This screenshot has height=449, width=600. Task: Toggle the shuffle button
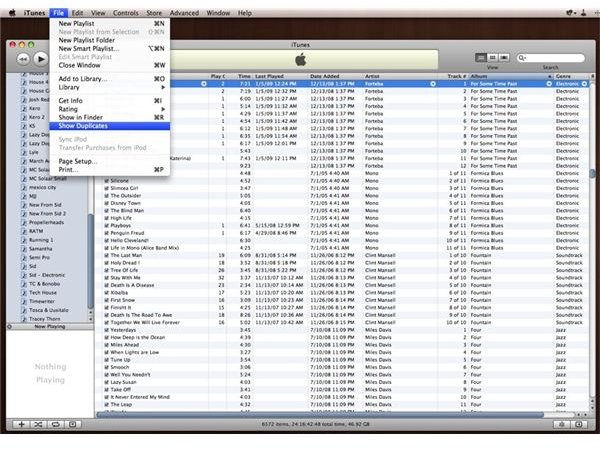[38, 424]
